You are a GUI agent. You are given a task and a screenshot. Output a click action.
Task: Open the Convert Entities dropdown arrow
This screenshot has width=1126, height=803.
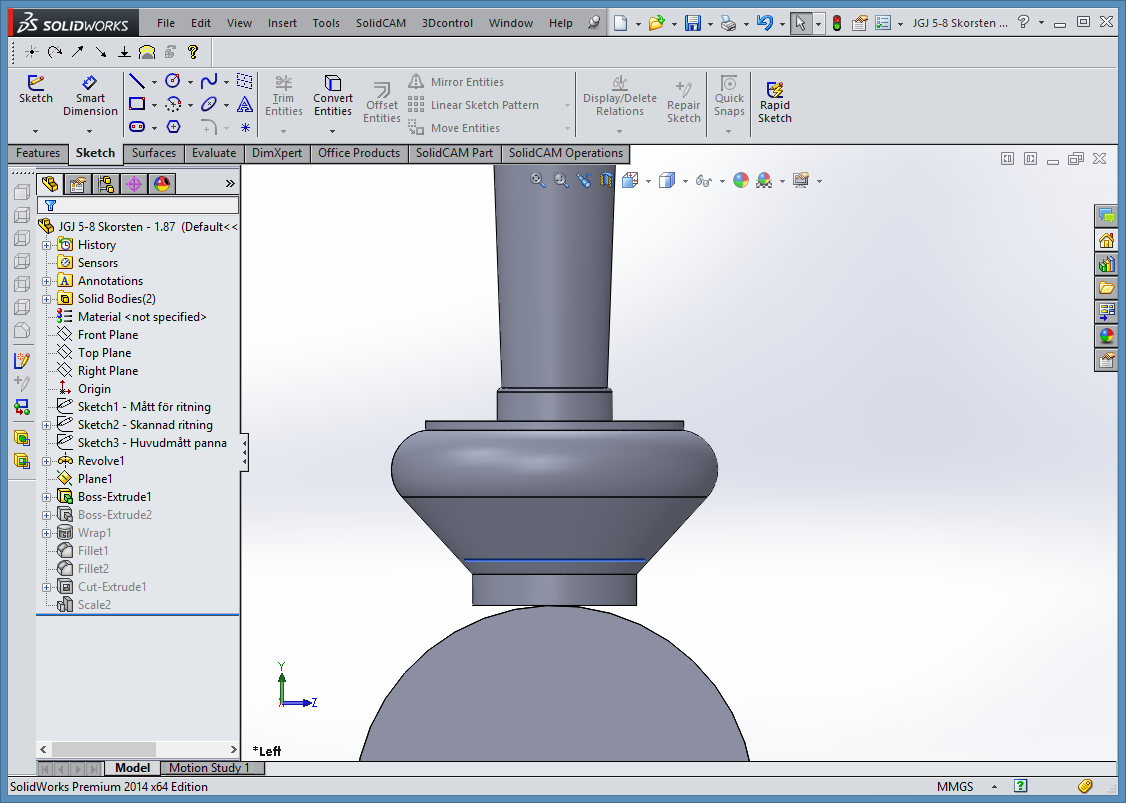[332, 131]
